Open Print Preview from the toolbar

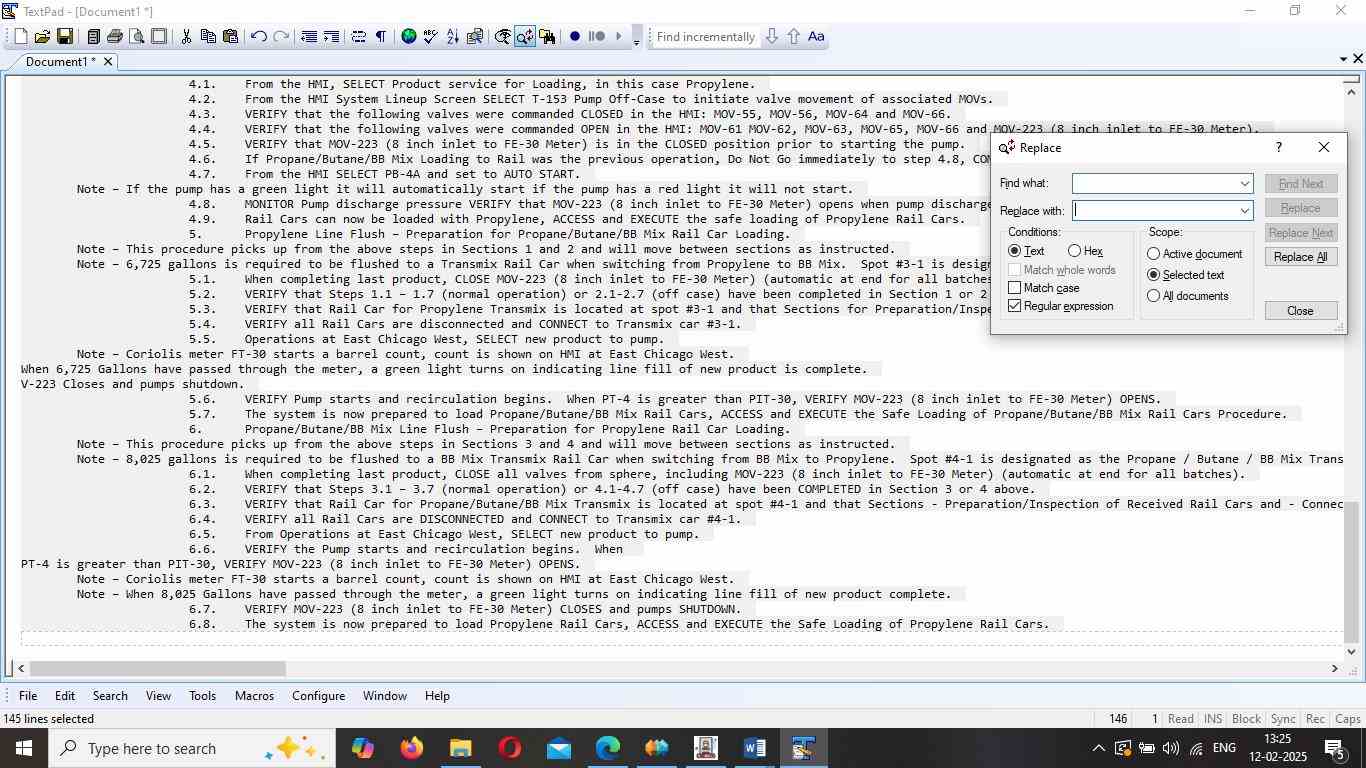137,37
